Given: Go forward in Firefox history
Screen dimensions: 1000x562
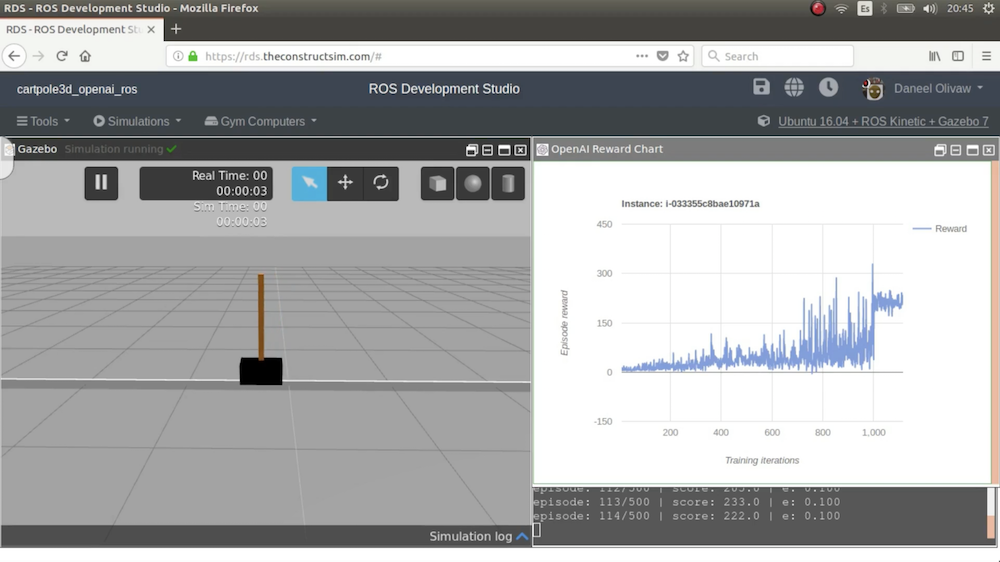Looking at the screenshot, I should tap(38, 56).
